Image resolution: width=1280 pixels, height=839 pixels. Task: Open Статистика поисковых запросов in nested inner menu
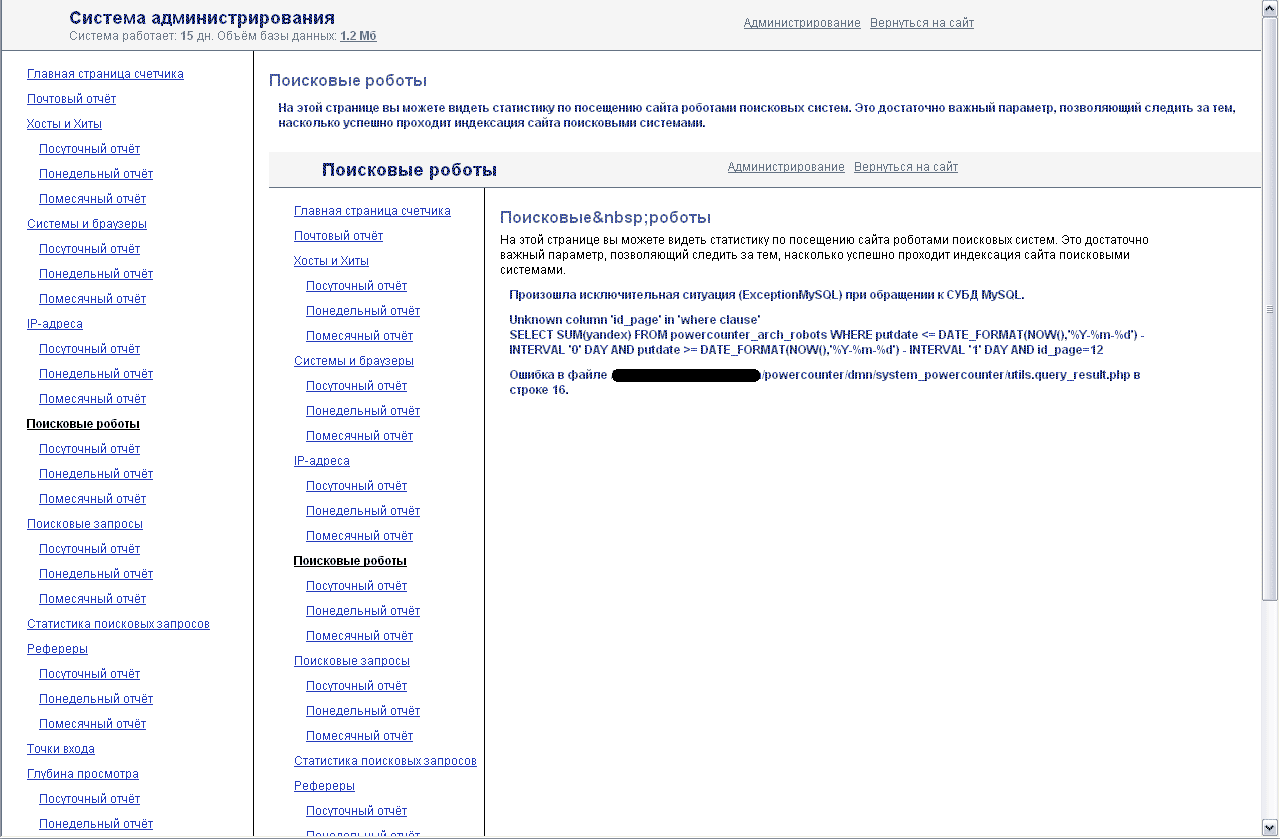point(385,761)
